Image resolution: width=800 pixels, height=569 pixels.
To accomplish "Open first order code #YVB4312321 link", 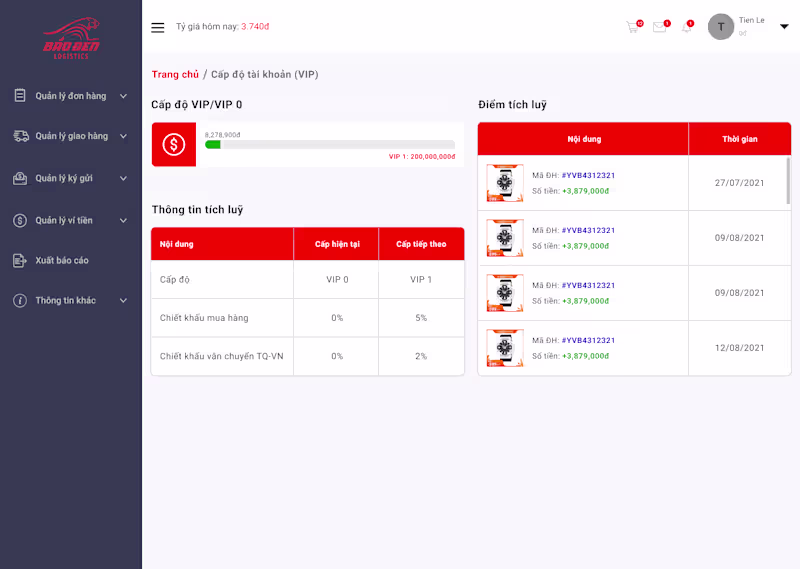I will pyautogui.click(x=588, y=175).
